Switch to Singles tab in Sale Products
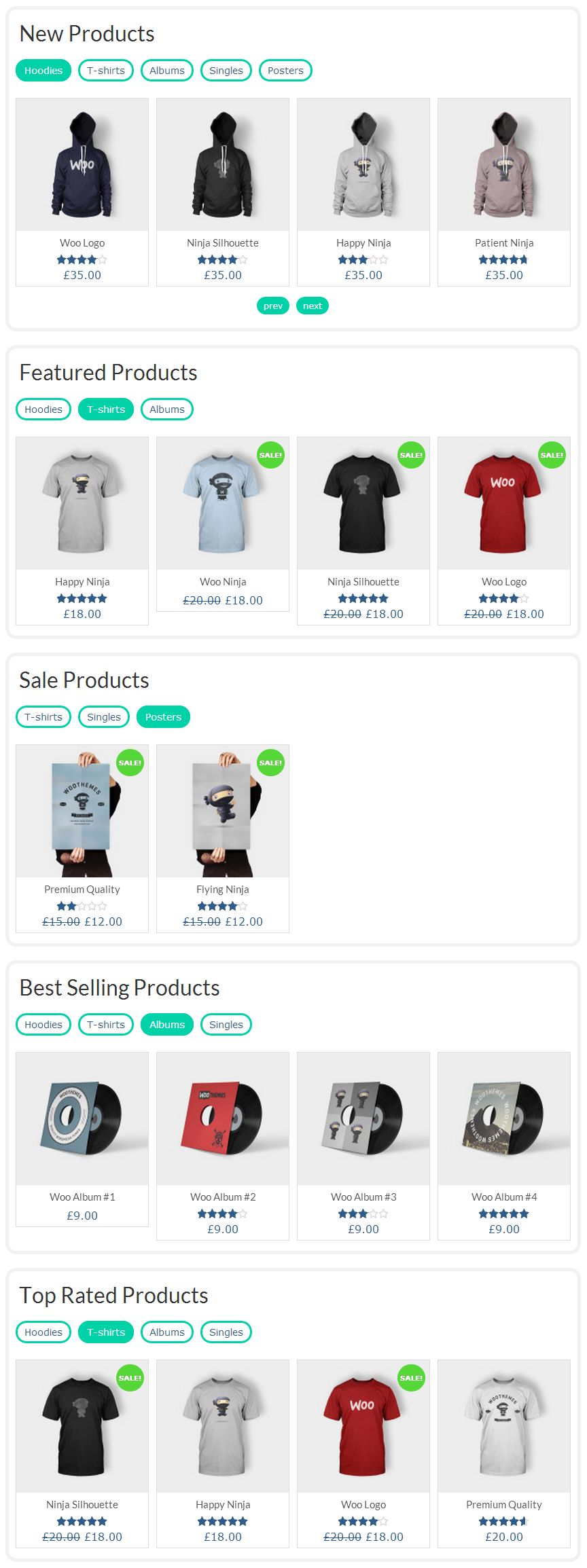The width and height of the screenshot is (587, 1568). [104, 717]
